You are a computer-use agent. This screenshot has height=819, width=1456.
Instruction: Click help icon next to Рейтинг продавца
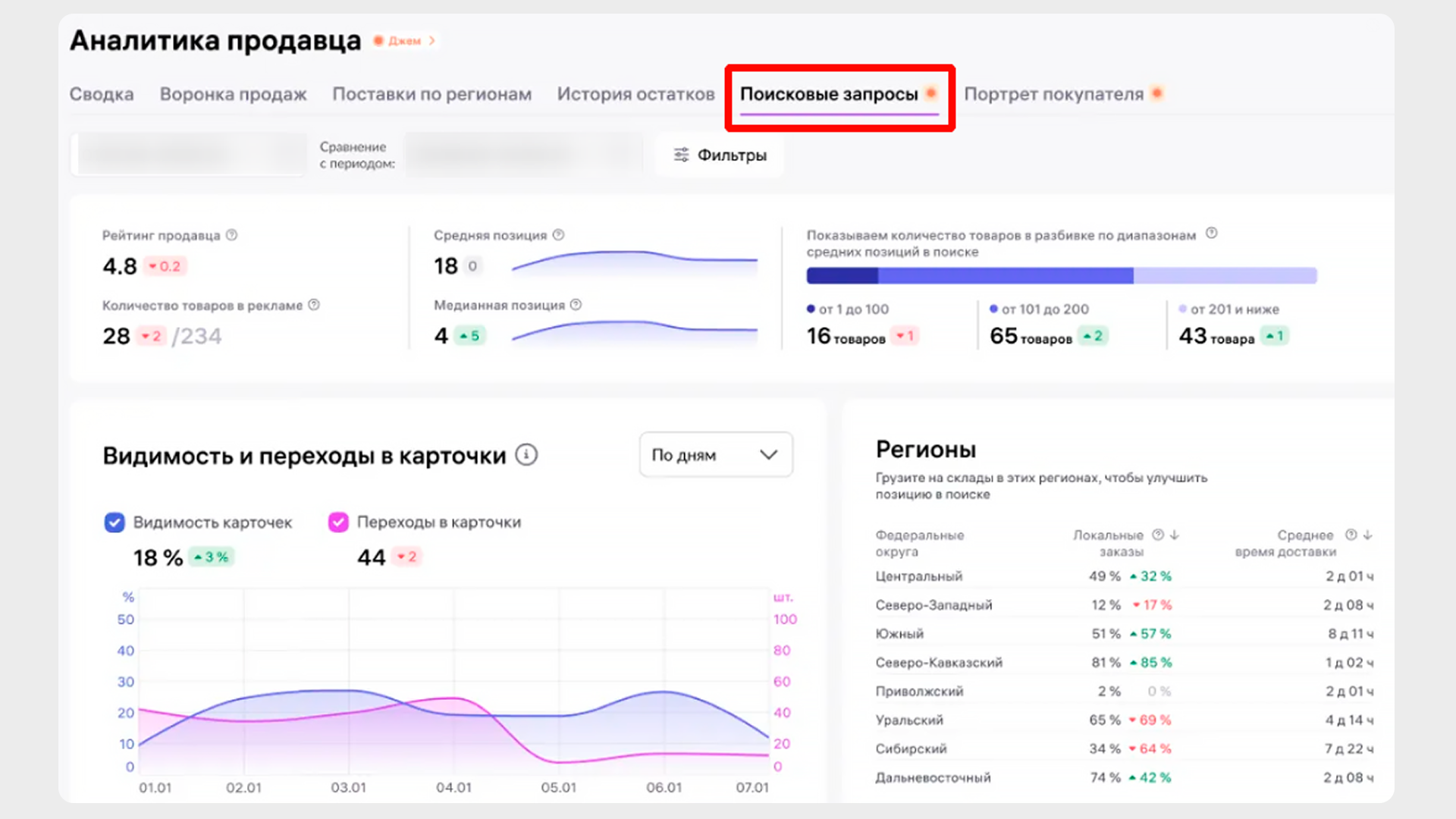[232, 235]
